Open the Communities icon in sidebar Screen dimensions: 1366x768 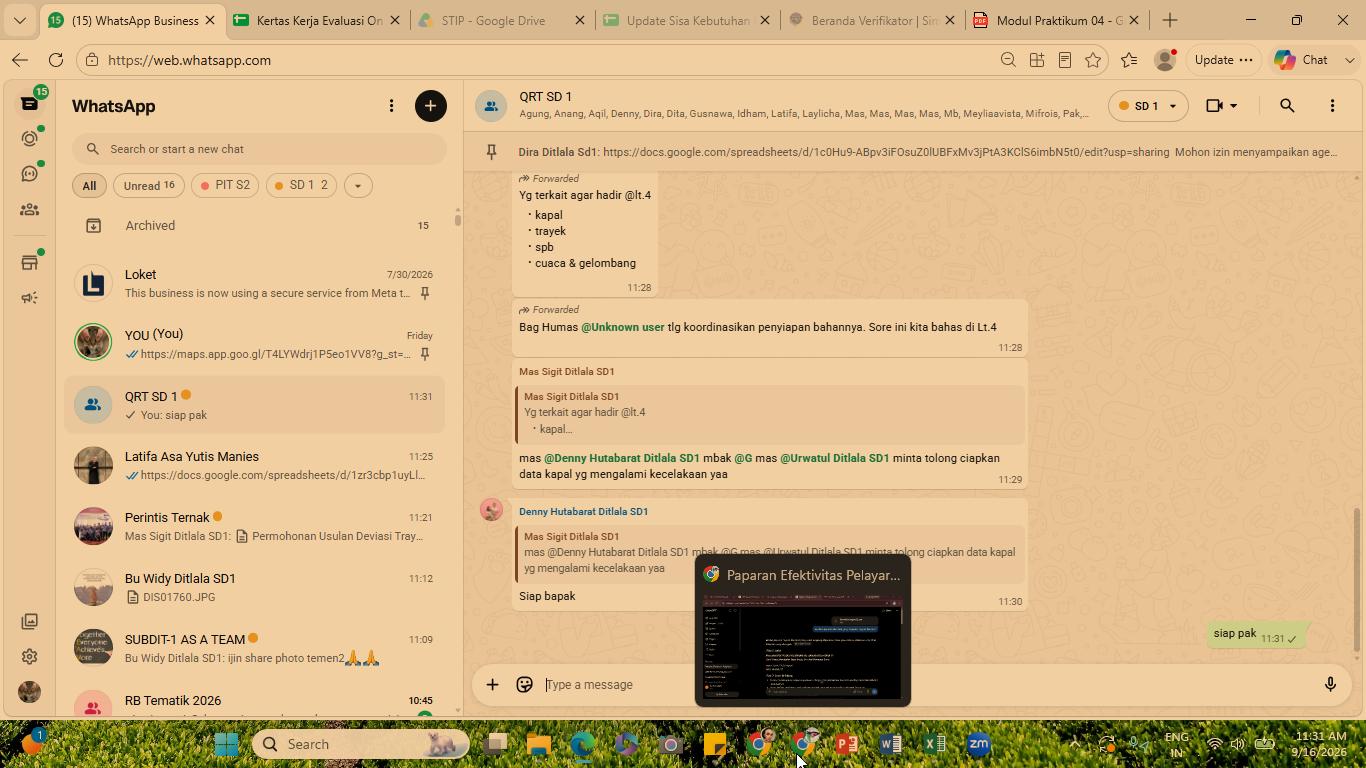tap(29, 210)
